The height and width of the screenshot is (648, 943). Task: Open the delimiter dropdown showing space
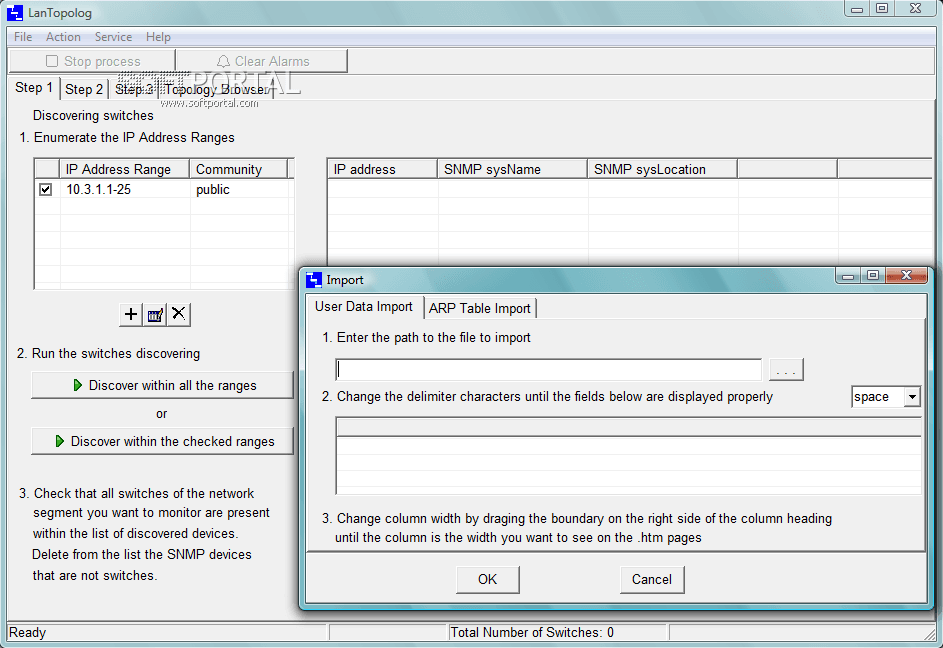[x=912, y=397]
